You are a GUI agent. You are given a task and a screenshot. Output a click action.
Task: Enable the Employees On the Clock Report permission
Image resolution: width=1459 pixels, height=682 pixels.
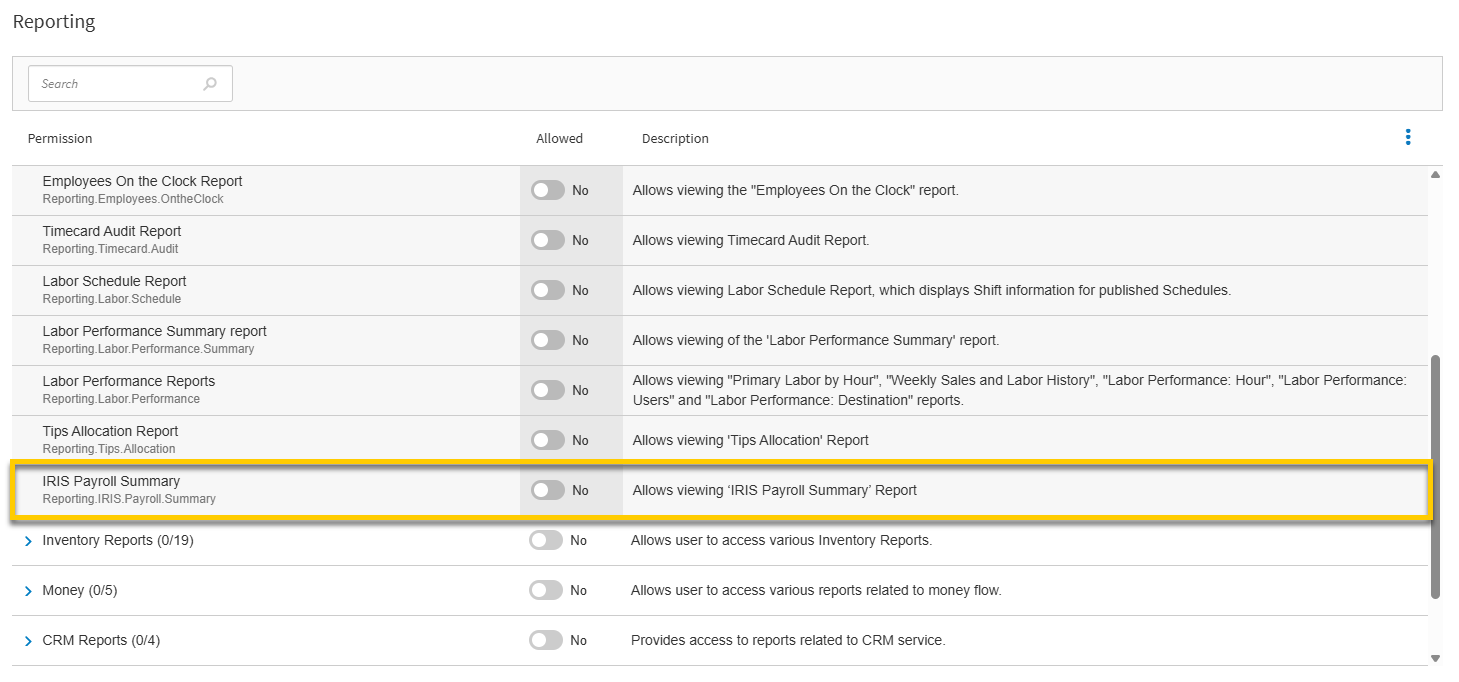point(549,190)
